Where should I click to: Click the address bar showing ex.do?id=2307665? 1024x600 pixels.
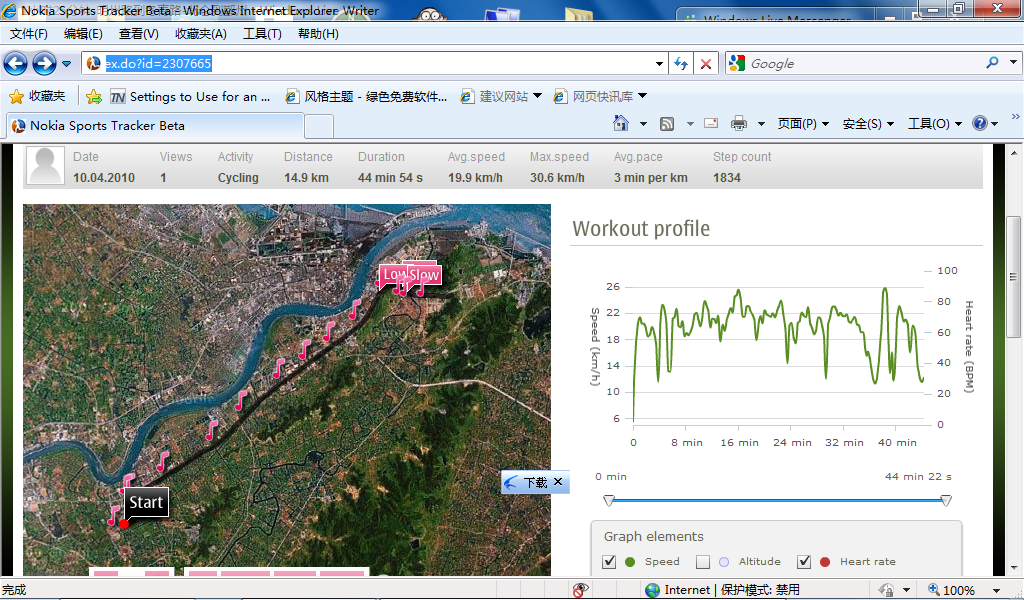(x=374, y=63)
